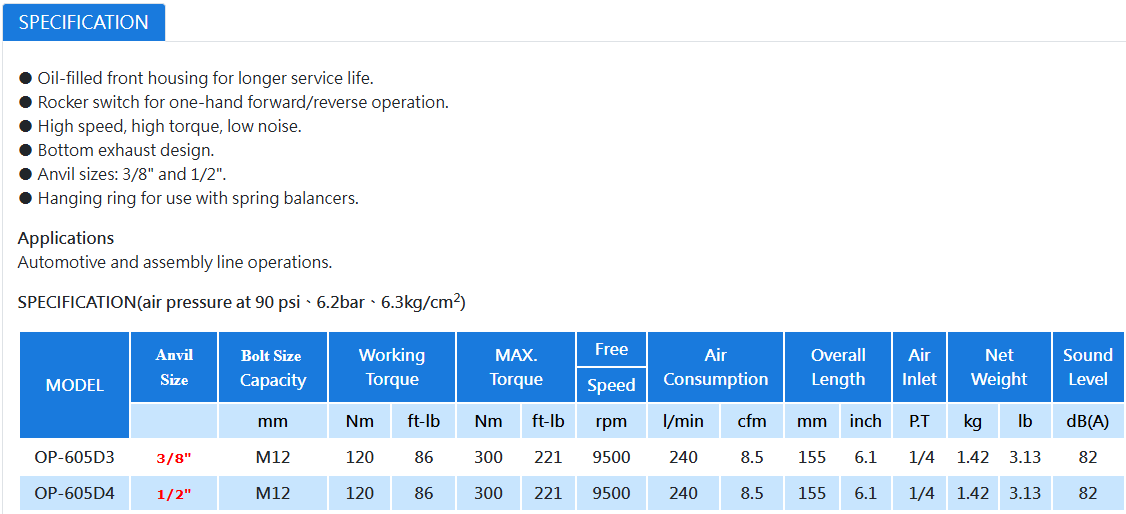The width and height of the screenshot is (1126, 514).
Task: Click the Bolt Size Capacity header
Action: pos(273,367)
